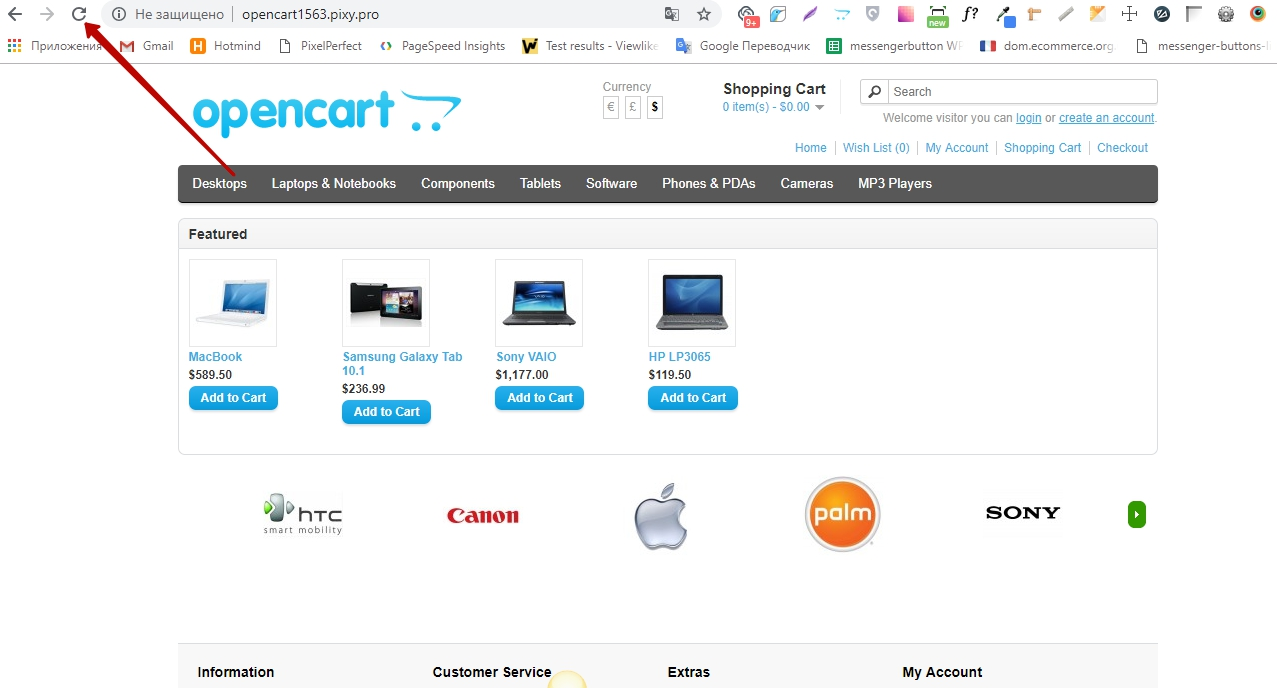The image size is (1277, 688).
Task: Open the MP3 Players category
Action: [895, 184]
